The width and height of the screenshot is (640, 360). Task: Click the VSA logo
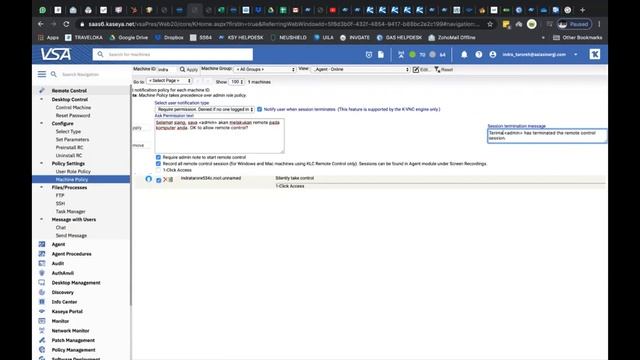point(56,54)
